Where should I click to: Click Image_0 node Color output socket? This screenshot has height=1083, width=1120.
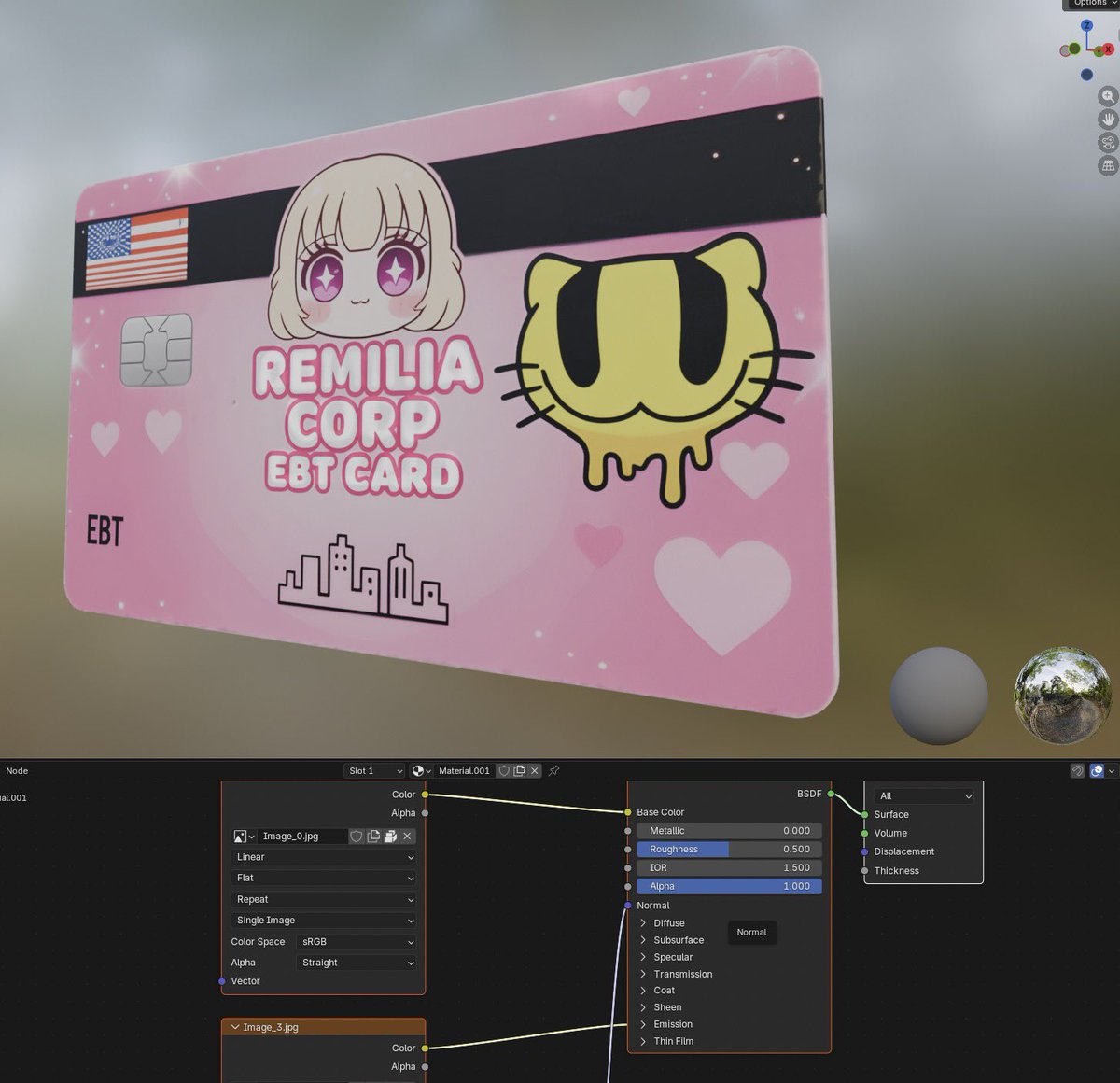[425, 795]
